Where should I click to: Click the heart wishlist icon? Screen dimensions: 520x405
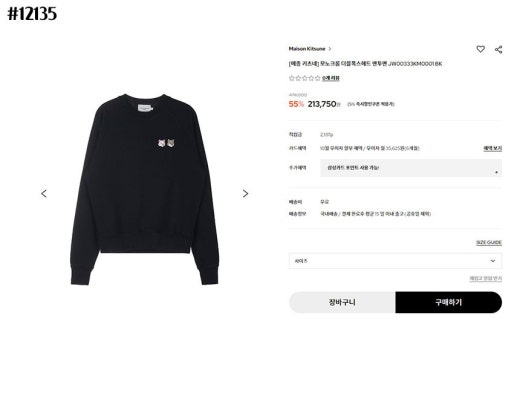pyautogui.click(x=480, y=49)
